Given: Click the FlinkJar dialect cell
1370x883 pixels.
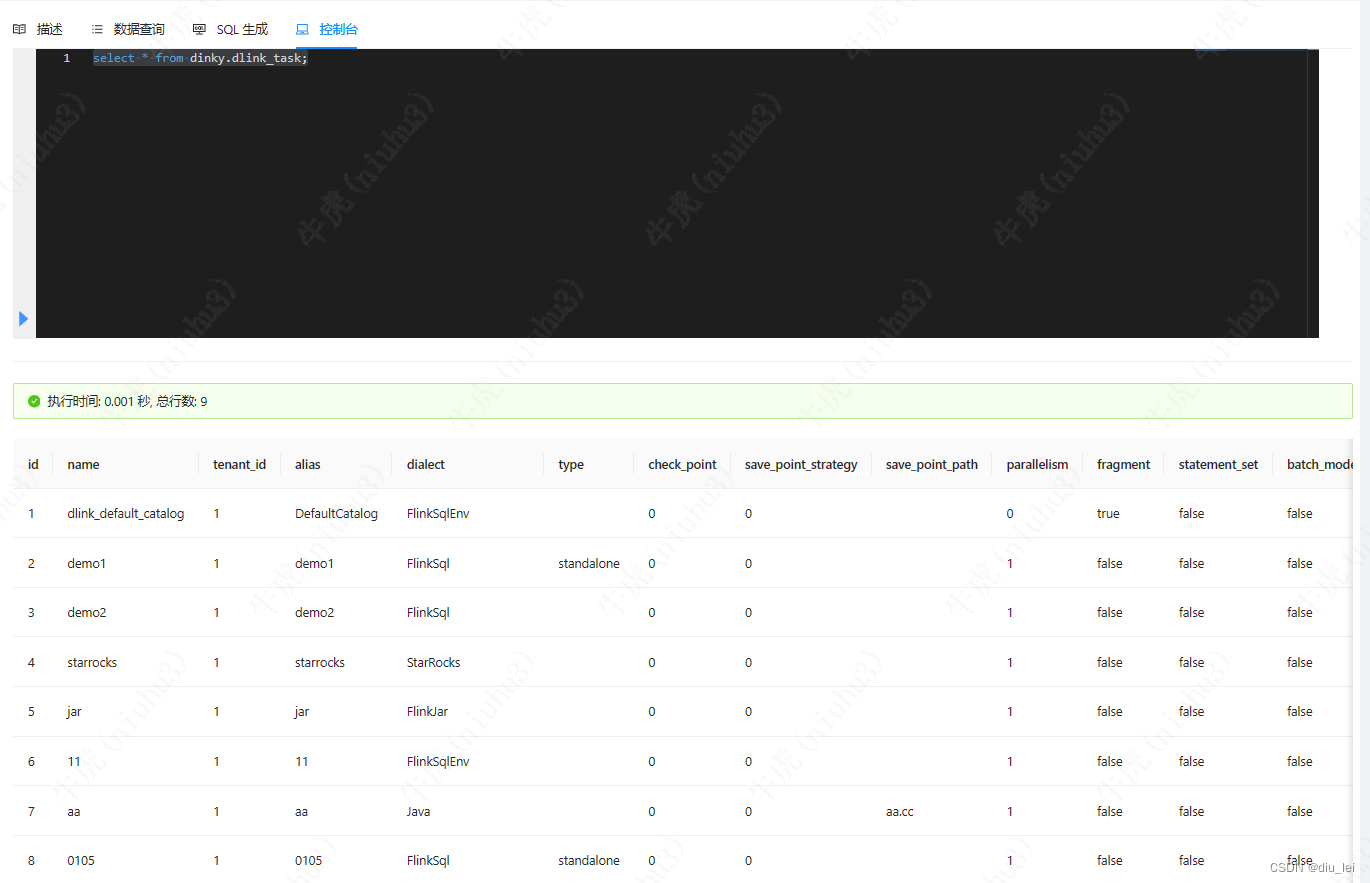Looking at the screenshot, I should tap(427, 711).
